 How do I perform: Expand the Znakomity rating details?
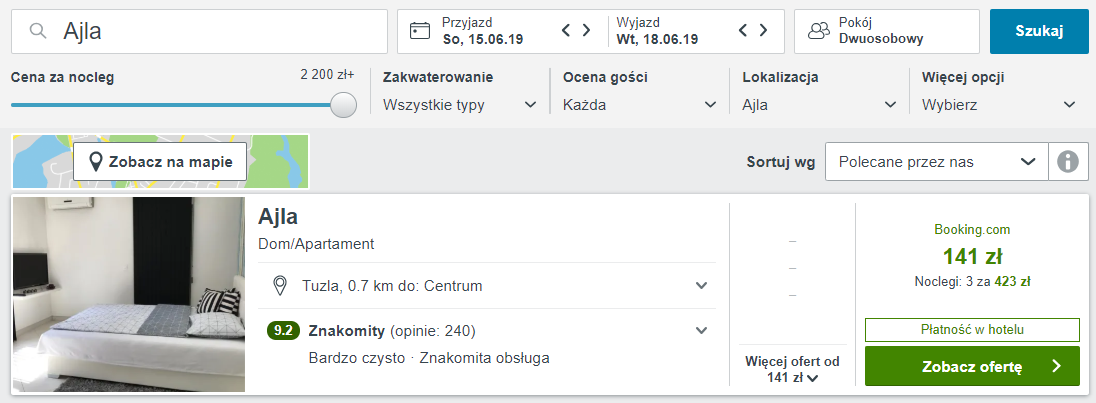click(702, 330)
